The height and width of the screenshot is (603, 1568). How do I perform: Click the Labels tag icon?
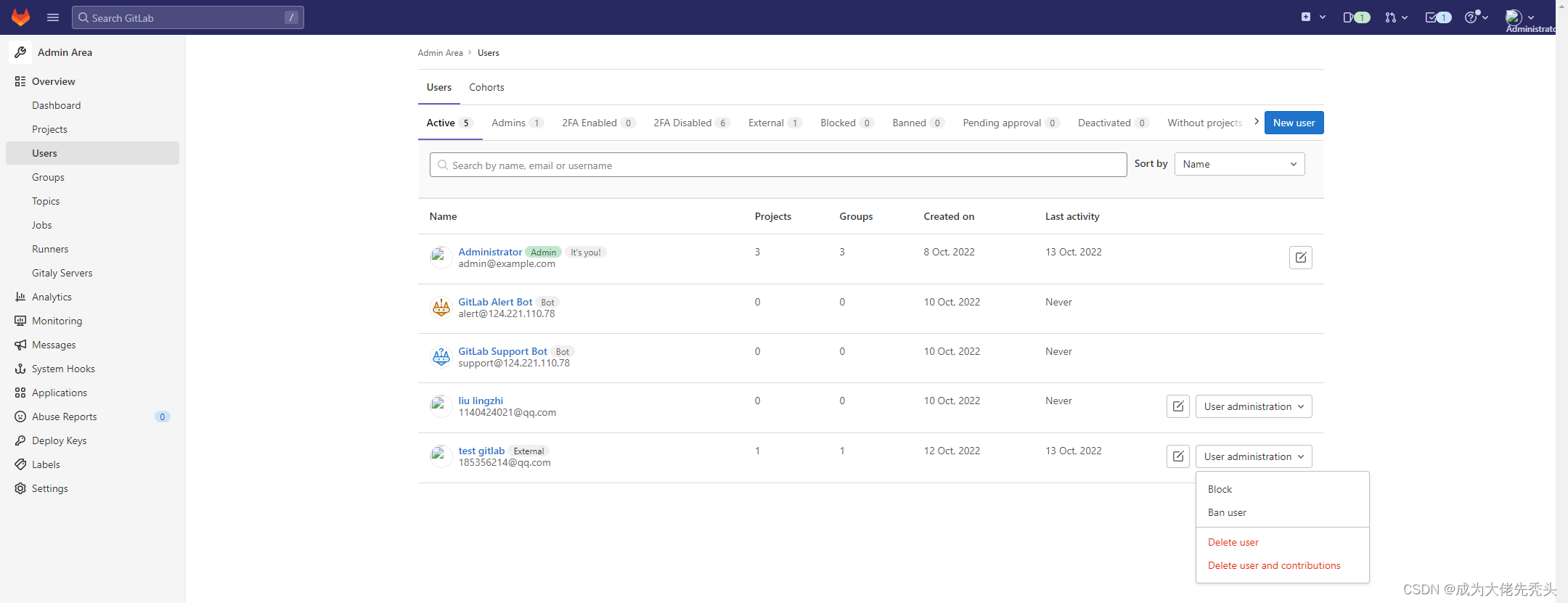(x=20, y=464)
